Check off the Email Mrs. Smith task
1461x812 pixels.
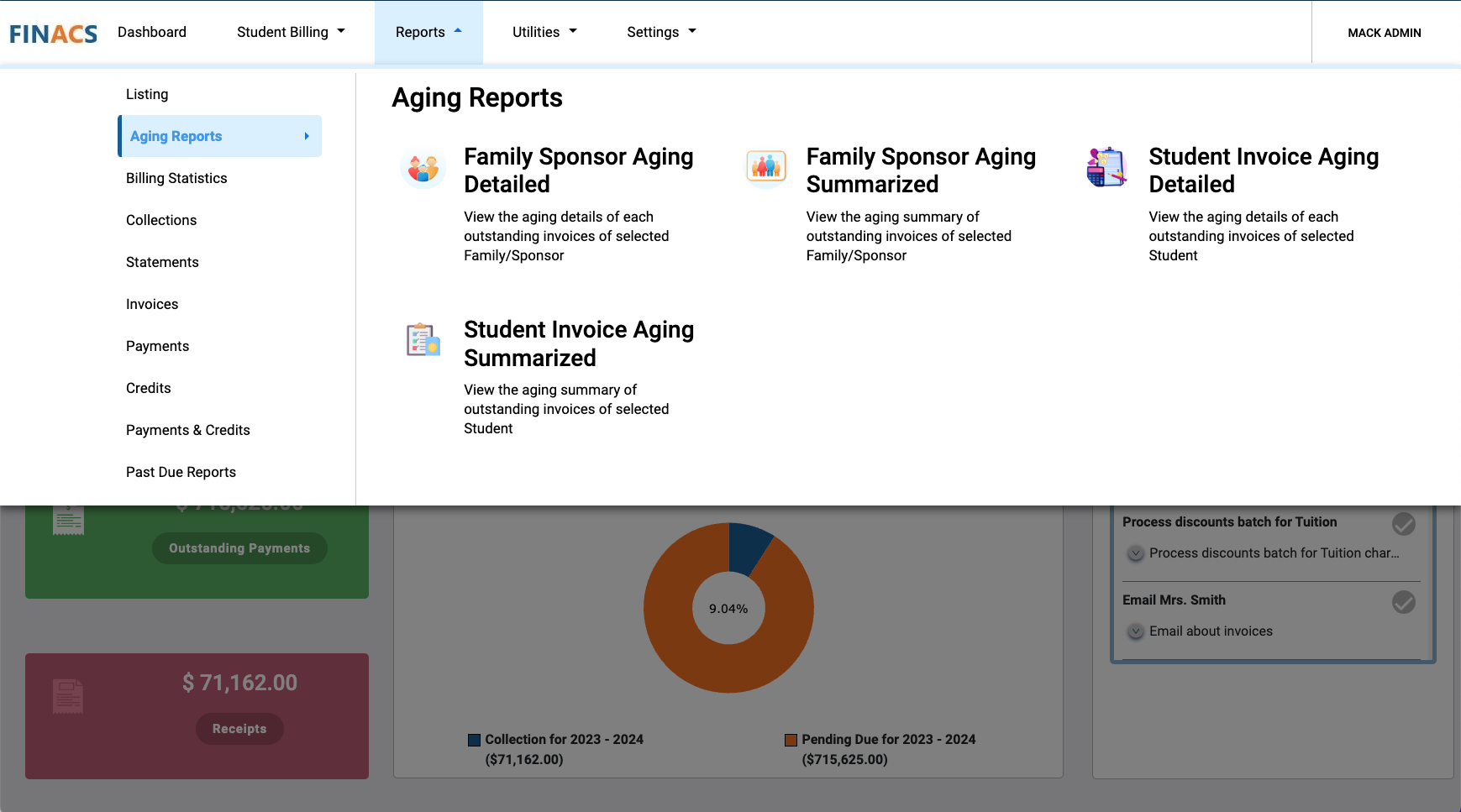(x=1404, y=602)
